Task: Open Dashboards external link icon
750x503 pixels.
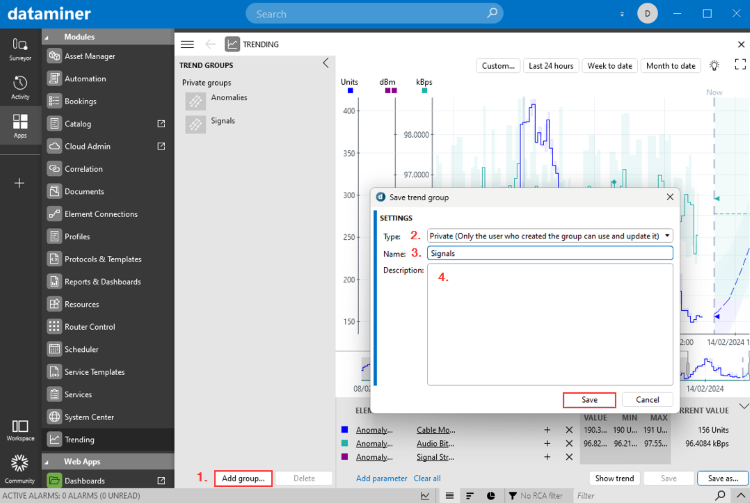Action: 161,481
